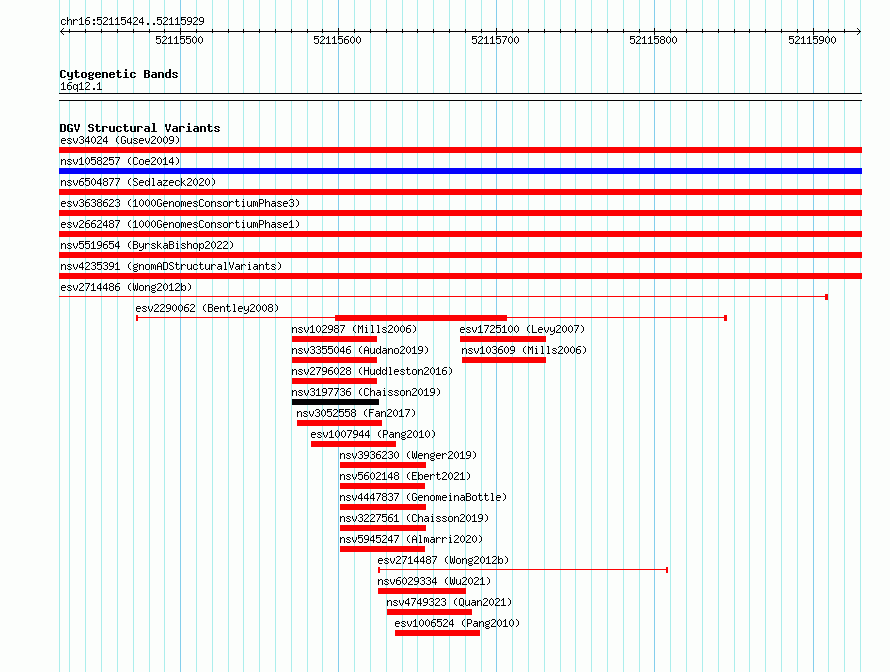Viewport: 890px width, 672px height.
Task: Select the black nsv3197736 variant bar
Action: (x=335, y=402)
